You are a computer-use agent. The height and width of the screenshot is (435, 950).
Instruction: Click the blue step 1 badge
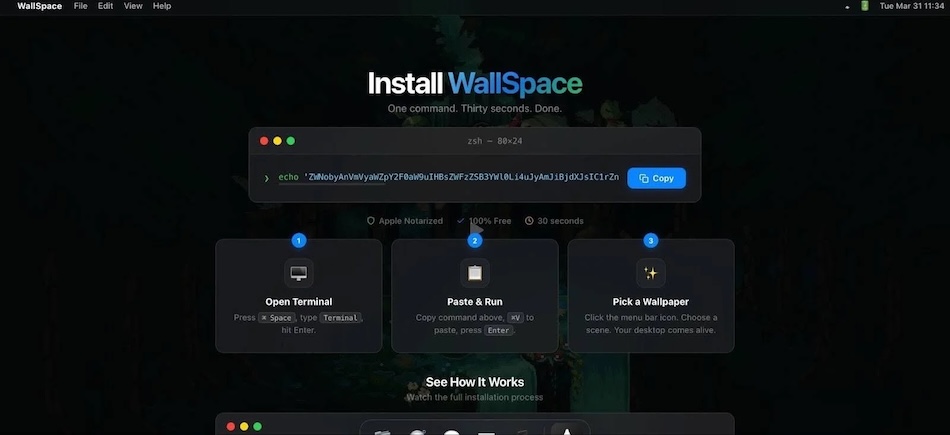coord(298,240)
